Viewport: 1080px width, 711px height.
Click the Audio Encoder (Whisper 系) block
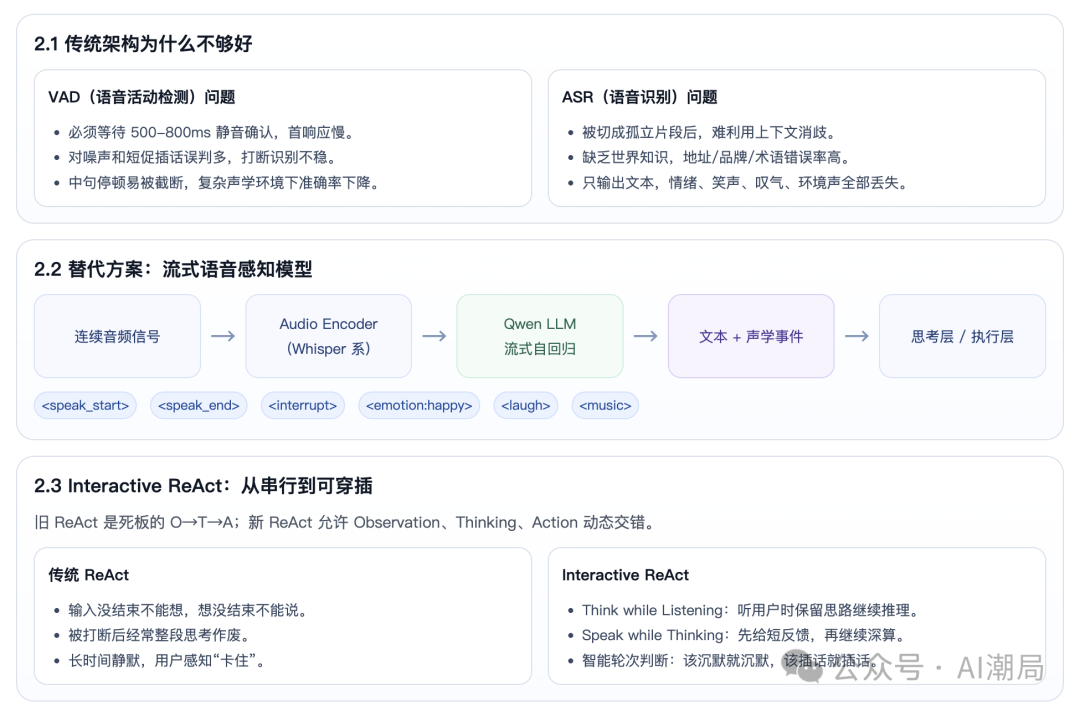tap(328, 336)
